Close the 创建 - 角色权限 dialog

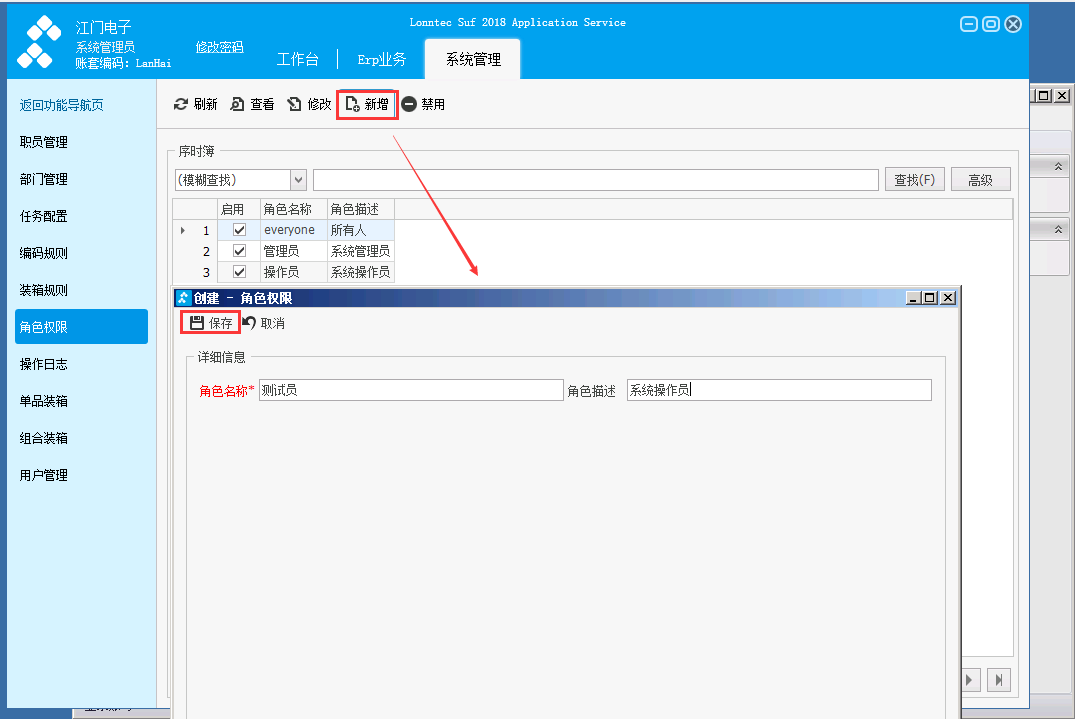(x=948, y=297)
